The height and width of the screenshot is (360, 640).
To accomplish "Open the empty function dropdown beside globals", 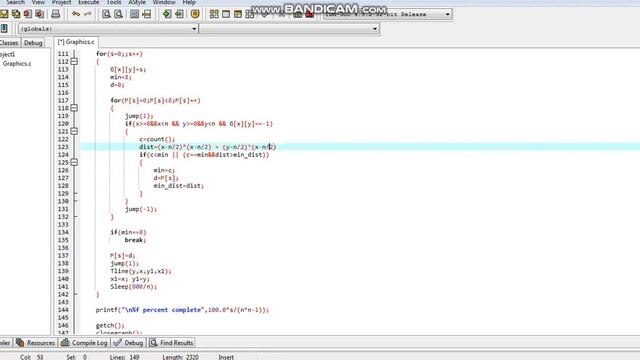I will point(289,29).
